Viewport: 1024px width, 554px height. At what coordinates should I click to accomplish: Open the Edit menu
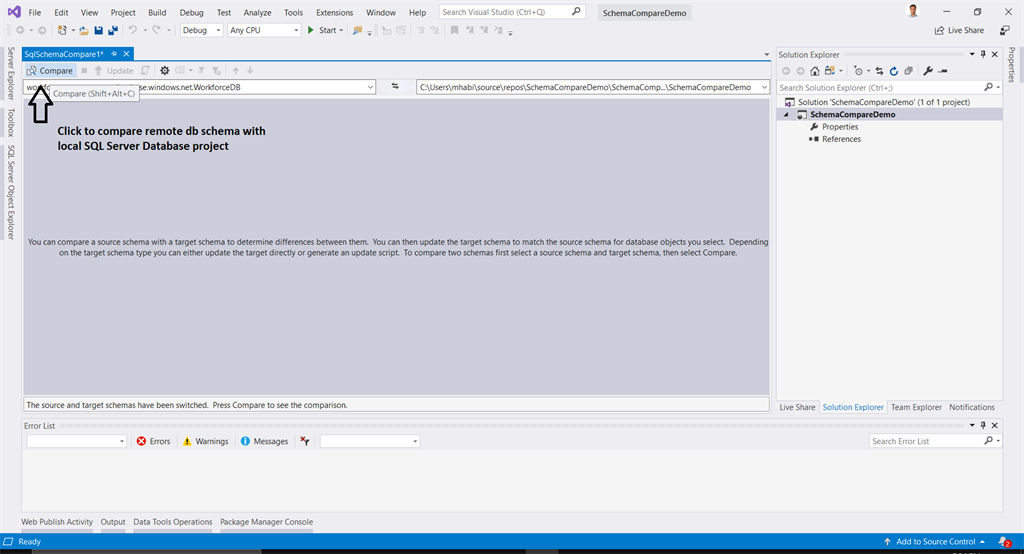click(61, 12)
